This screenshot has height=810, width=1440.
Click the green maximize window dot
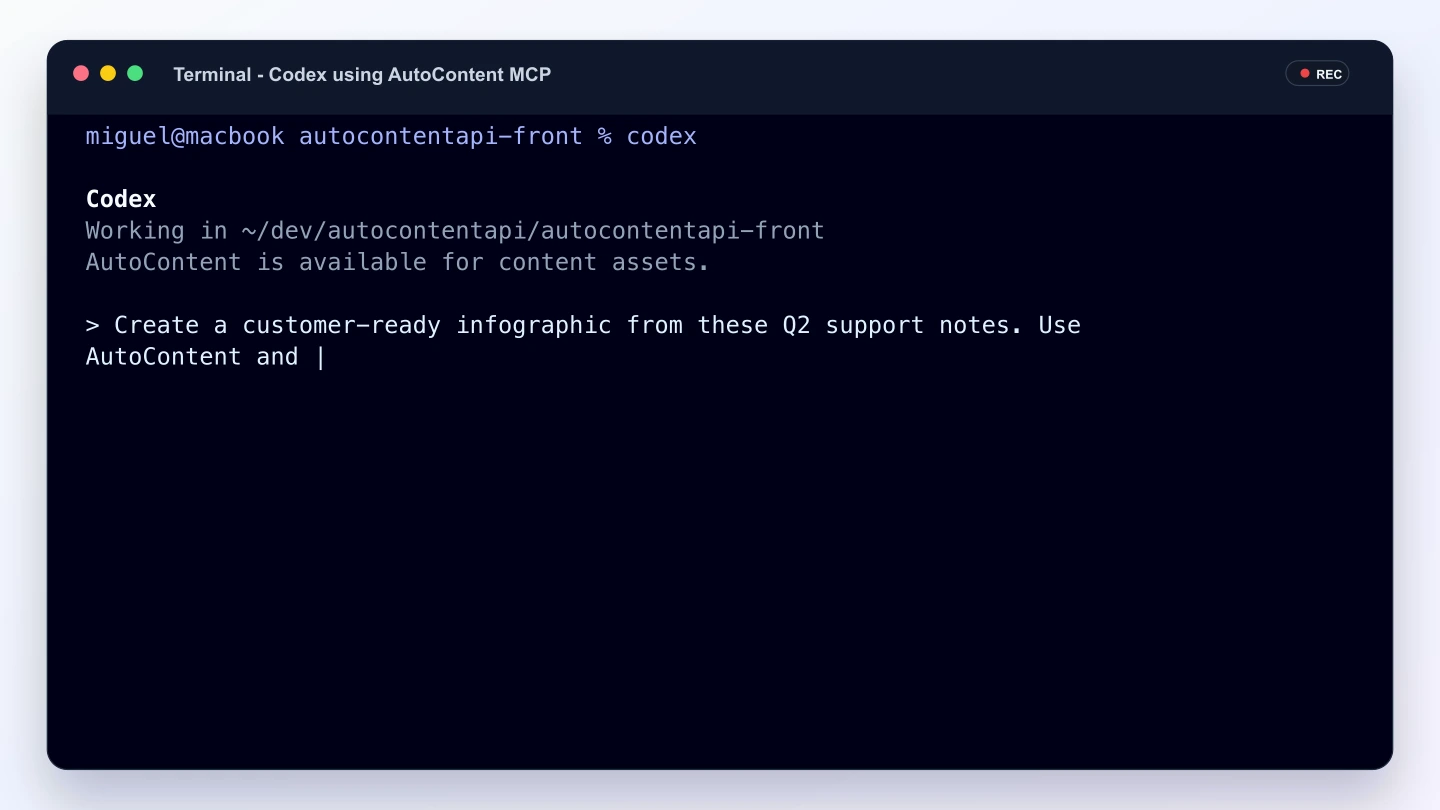point(135,74)
